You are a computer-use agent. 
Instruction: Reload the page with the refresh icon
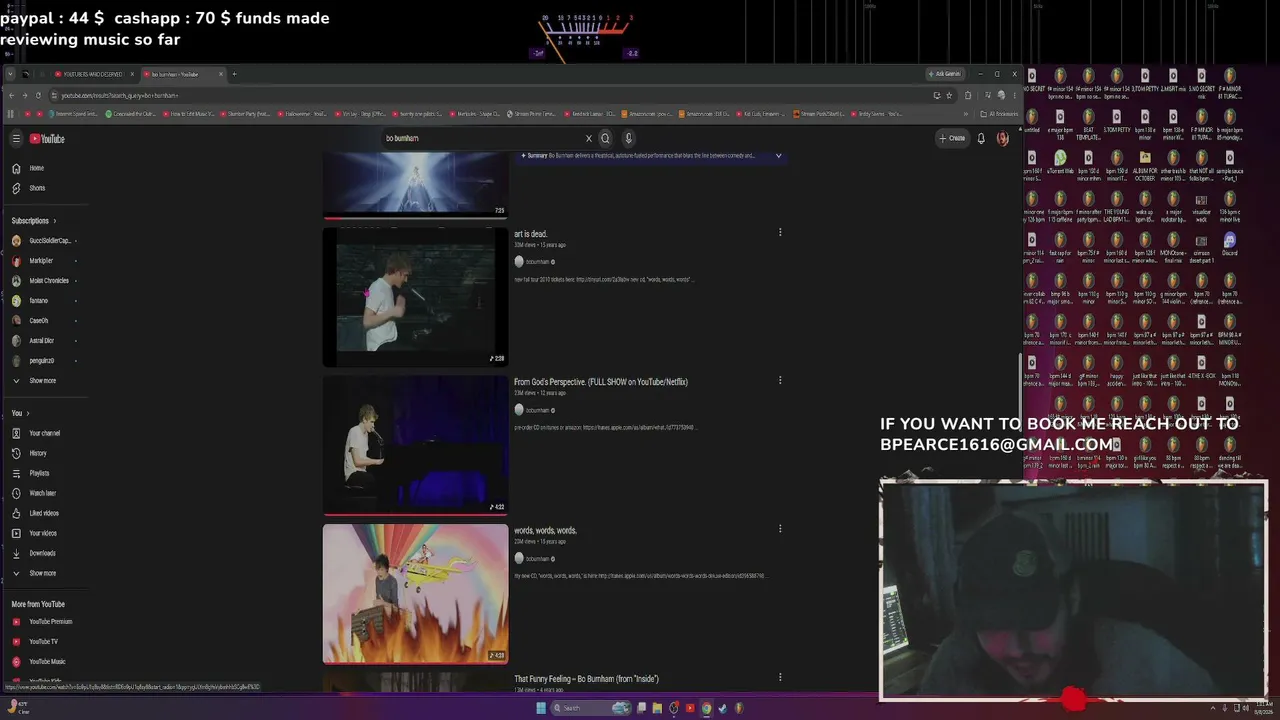[39, 96]
